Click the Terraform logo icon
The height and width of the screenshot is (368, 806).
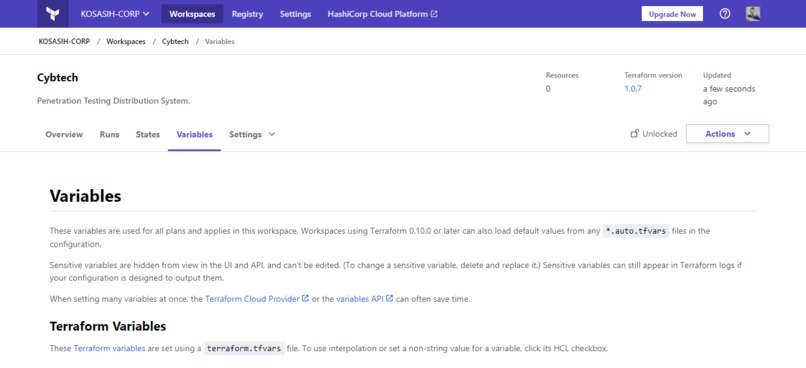(x=53, y=14)
